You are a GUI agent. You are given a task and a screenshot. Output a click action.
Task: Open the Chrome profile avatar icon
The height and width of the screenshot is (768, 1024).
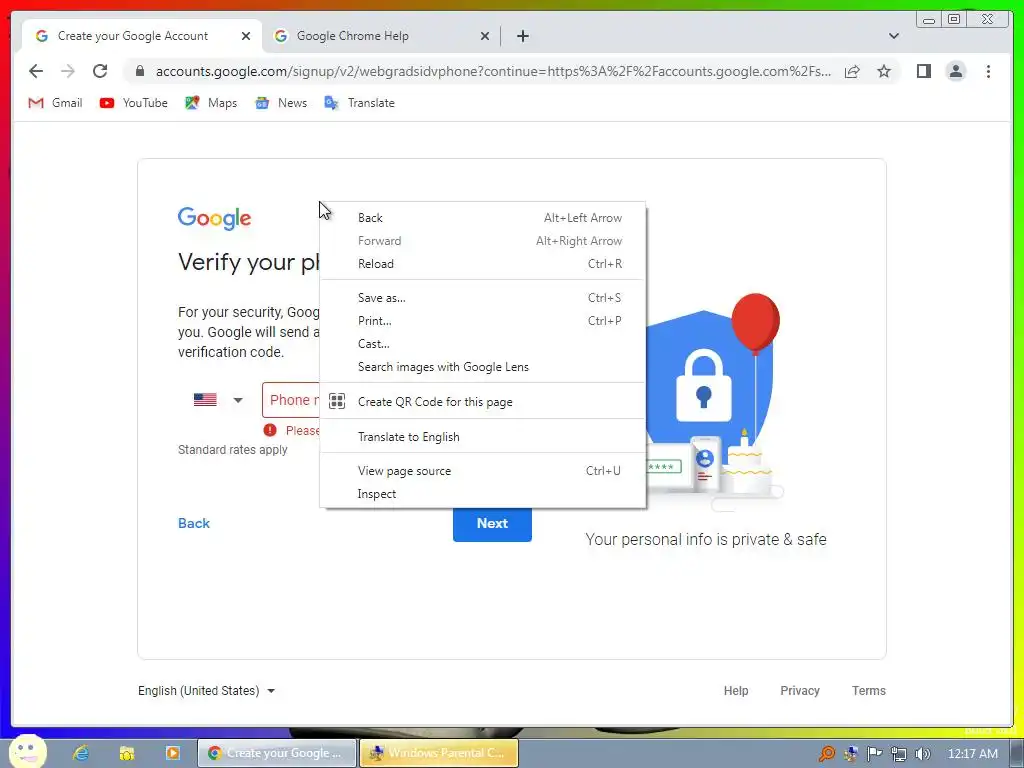(x=955, y=71)
